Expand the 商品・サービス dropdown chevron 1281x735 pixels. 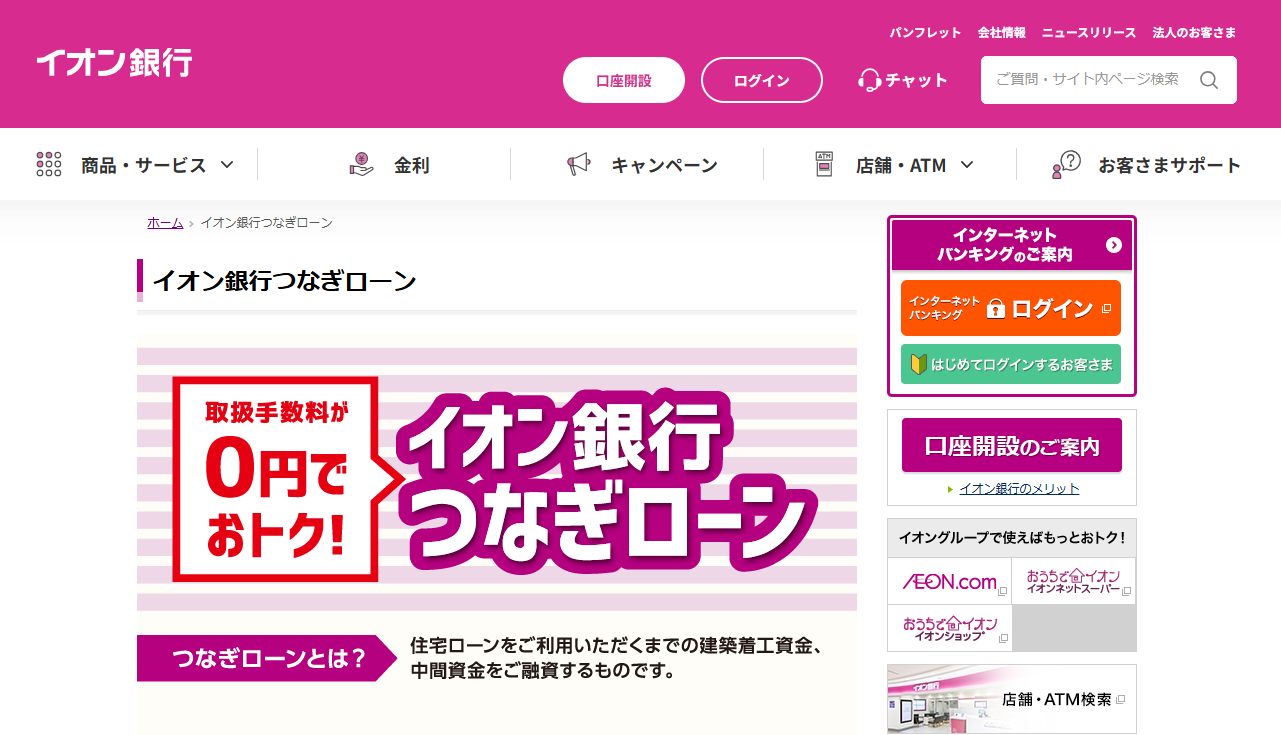pyautogui.click(x=227, y=165)
